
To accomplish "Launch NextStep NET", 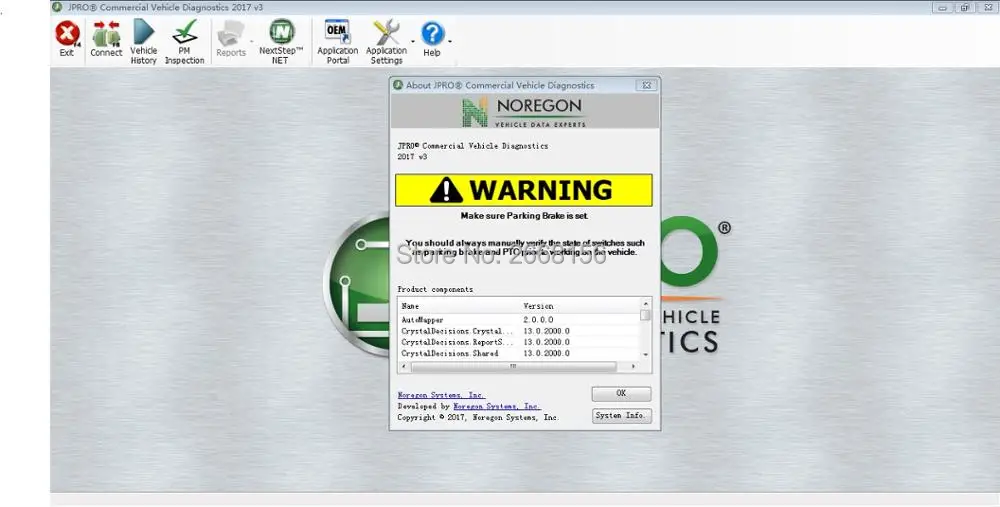I will (281, 41).
